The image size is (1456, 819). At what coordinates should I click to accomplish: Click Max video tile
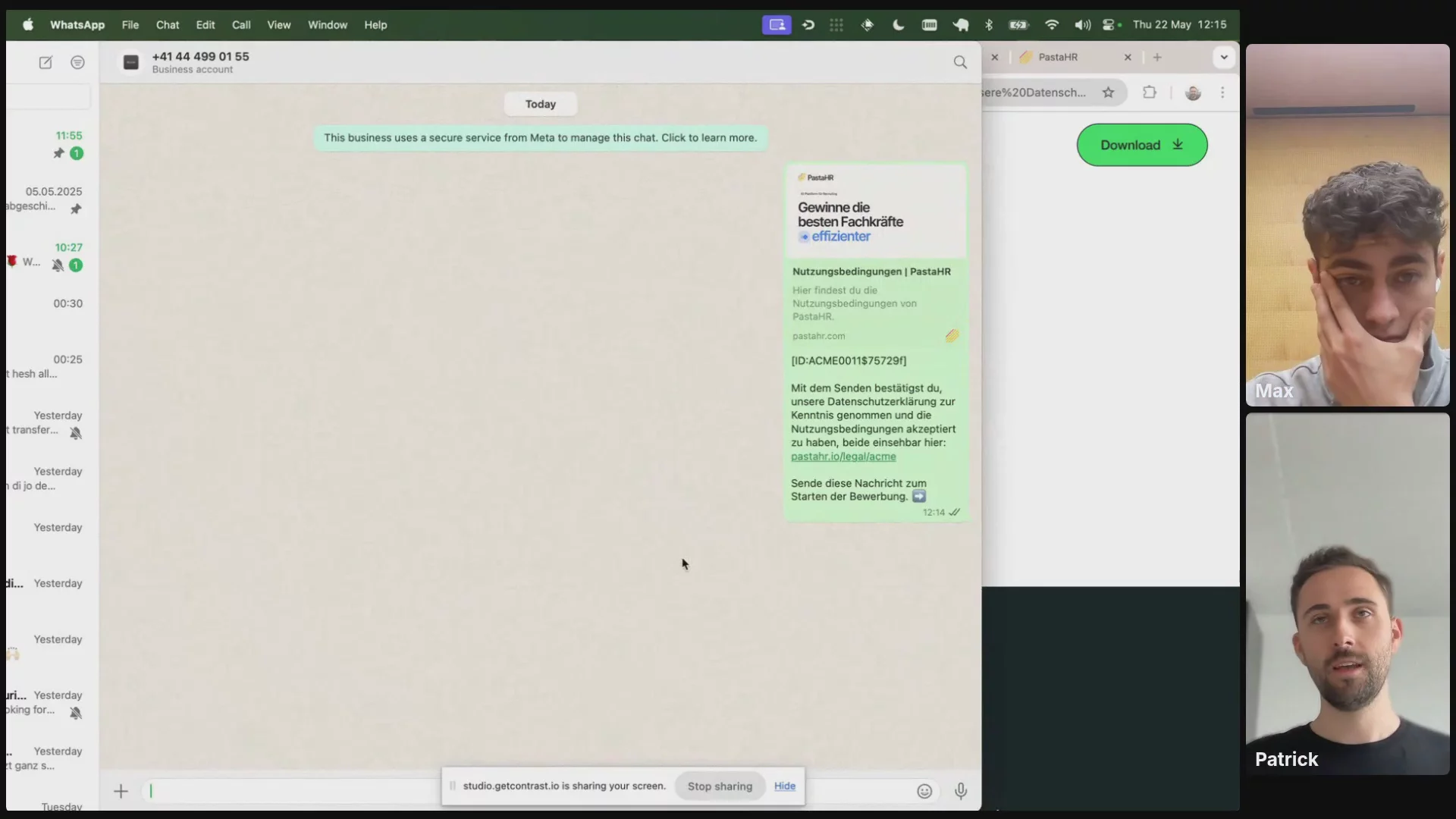coord(1347,225)
